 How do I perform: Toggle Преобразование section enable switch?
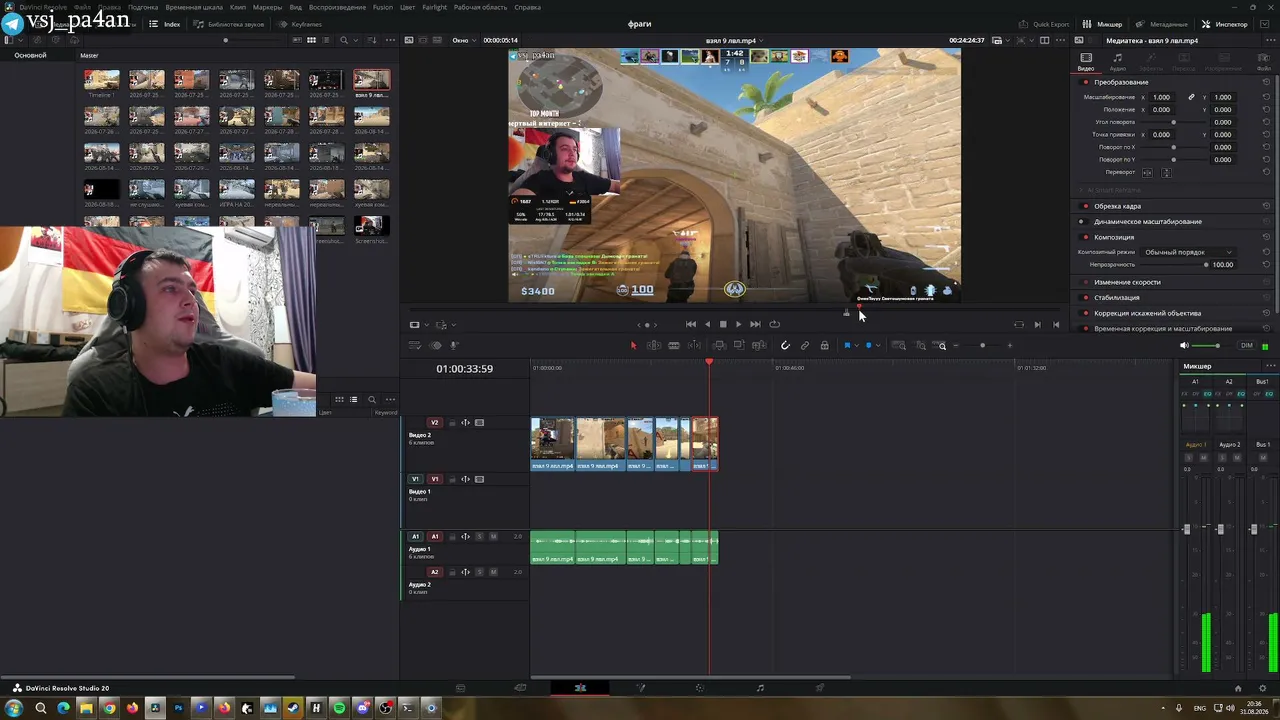point(1086,82)
